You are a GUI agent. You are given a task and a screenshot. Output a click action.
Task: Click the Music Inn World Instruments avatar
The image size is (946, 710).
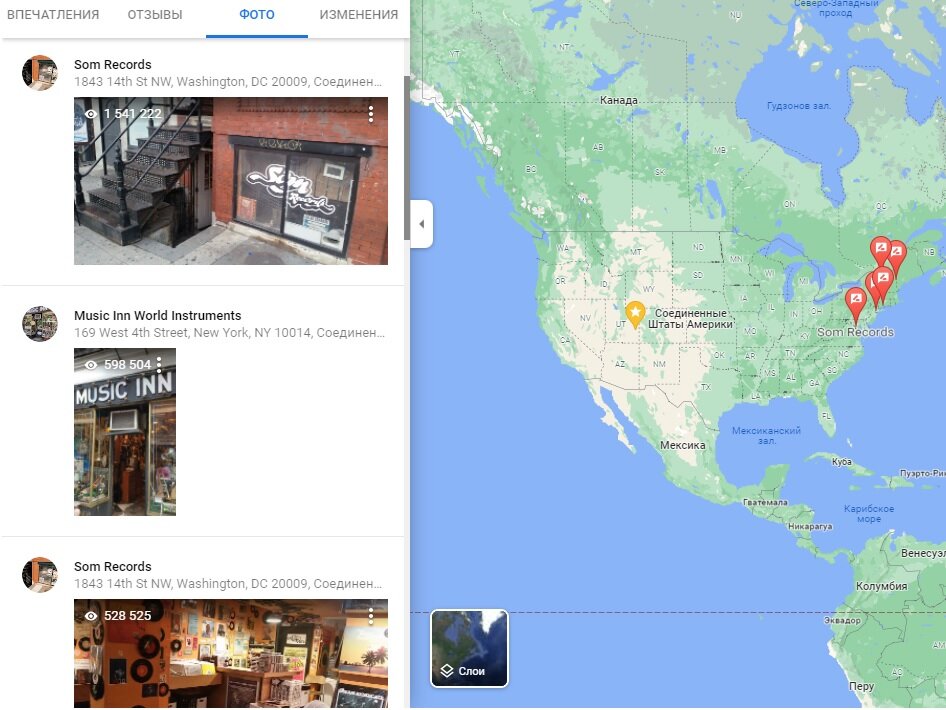click(40, 323)
